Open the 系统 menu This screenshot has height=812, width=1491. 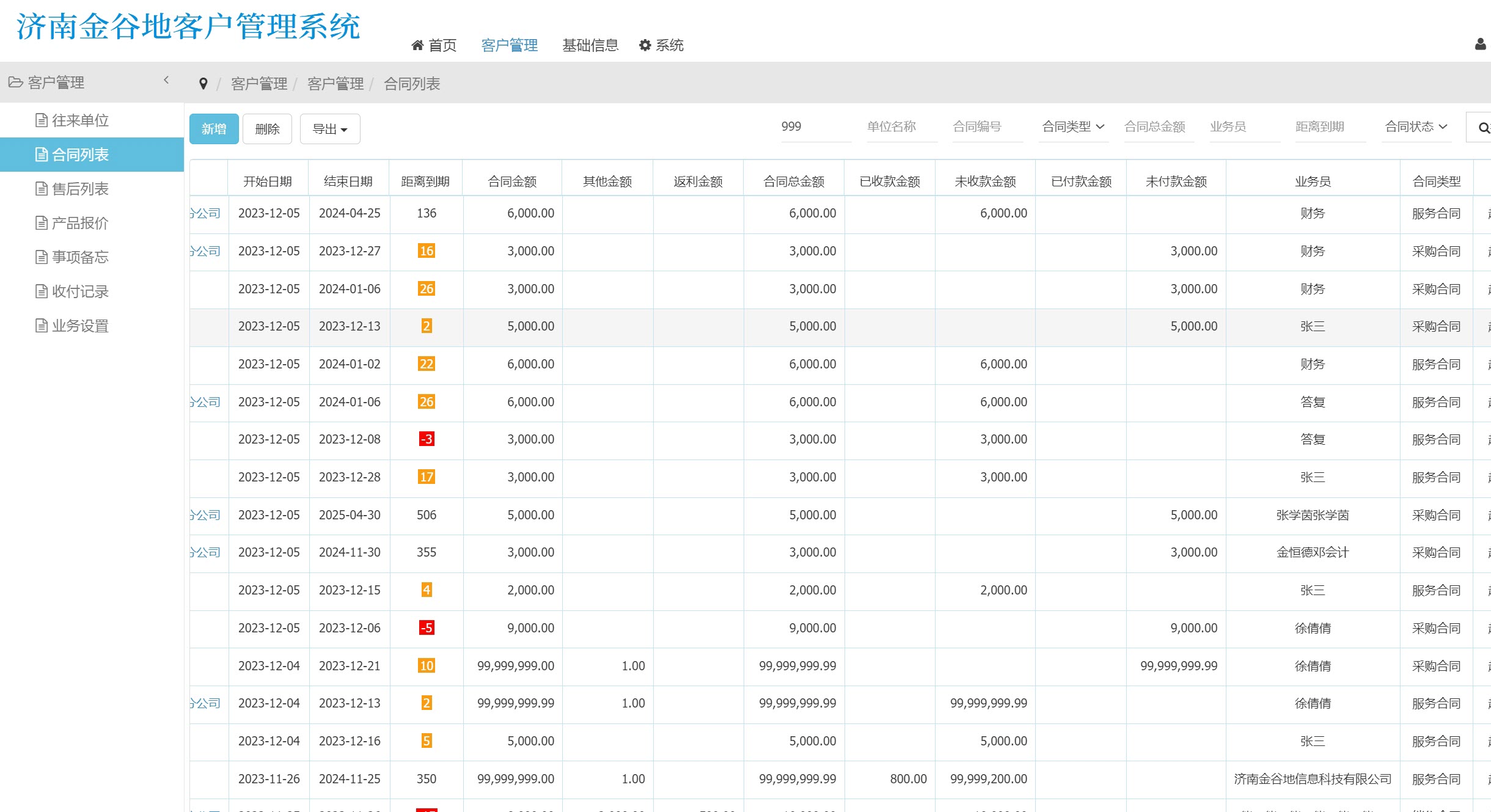tap(661, 45)
